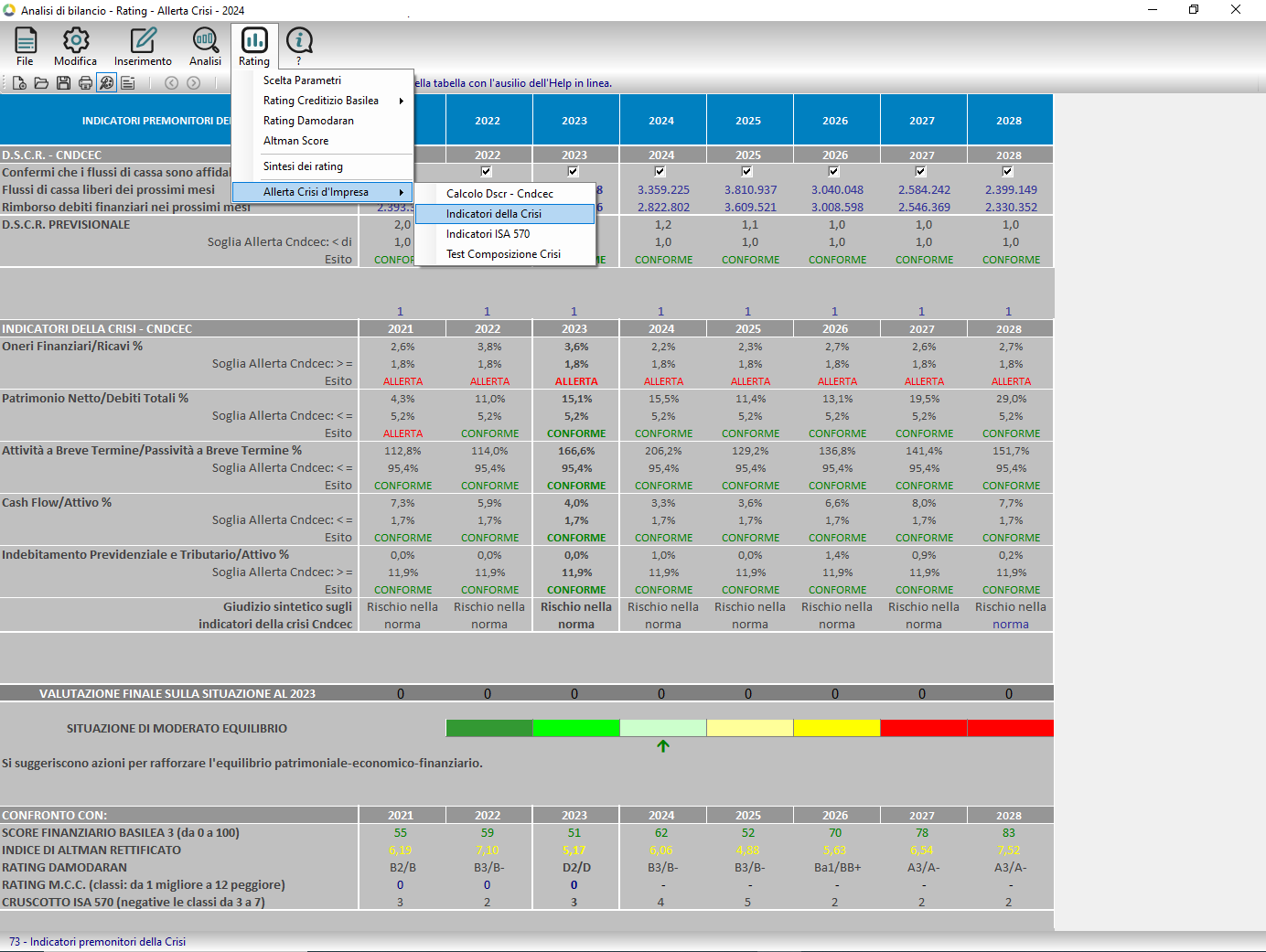Open the File menu icon

26,46
